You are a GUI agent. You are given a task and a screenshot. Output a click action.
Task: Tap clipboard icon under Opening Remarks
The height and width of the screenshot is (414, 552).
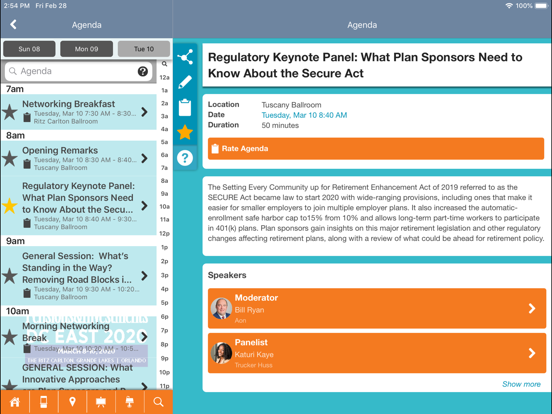coord(27,164)
